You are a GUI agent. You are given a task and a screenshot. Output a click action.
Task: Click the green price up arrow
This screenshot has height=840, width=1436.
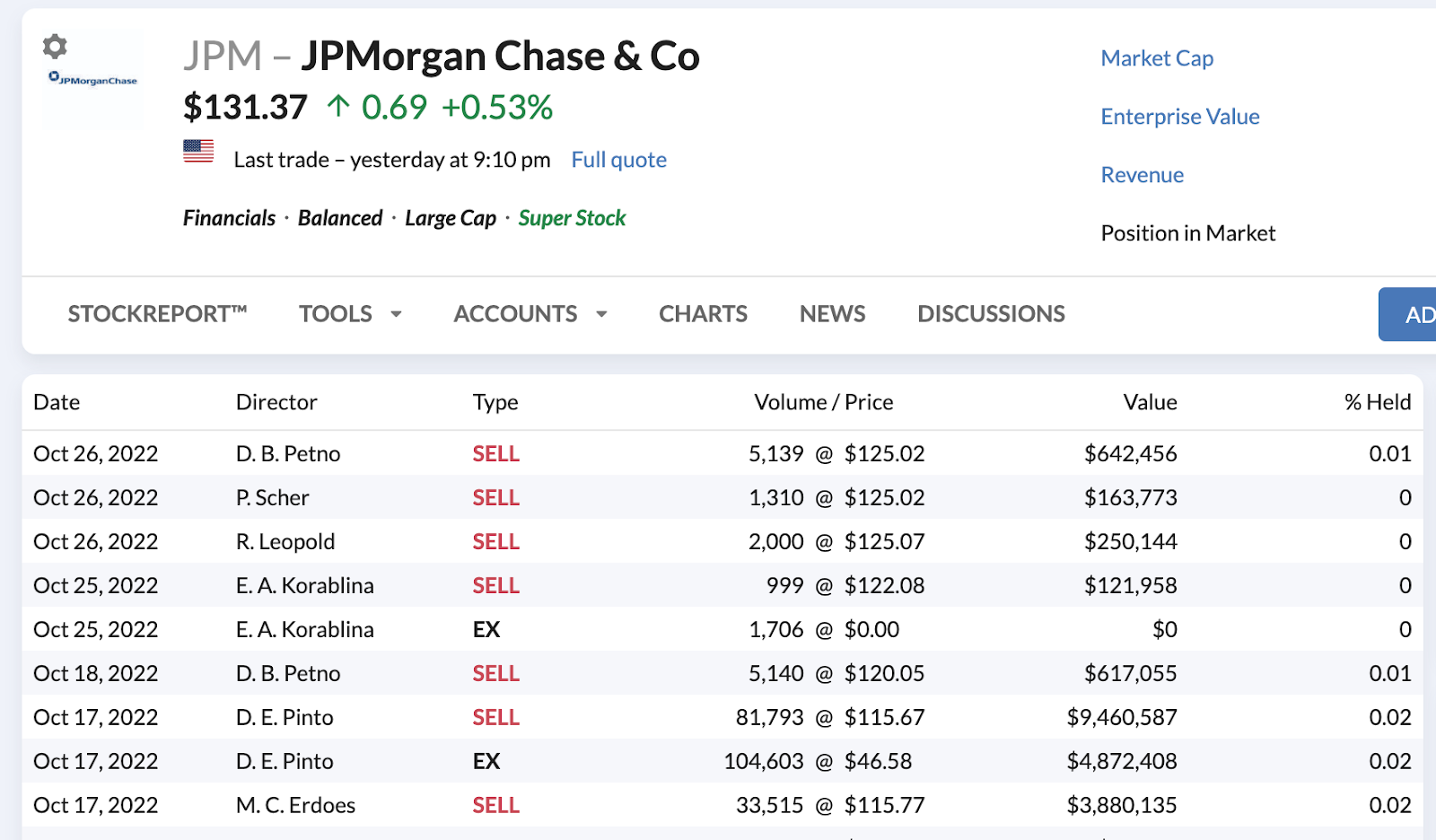[x=338, y=107]
